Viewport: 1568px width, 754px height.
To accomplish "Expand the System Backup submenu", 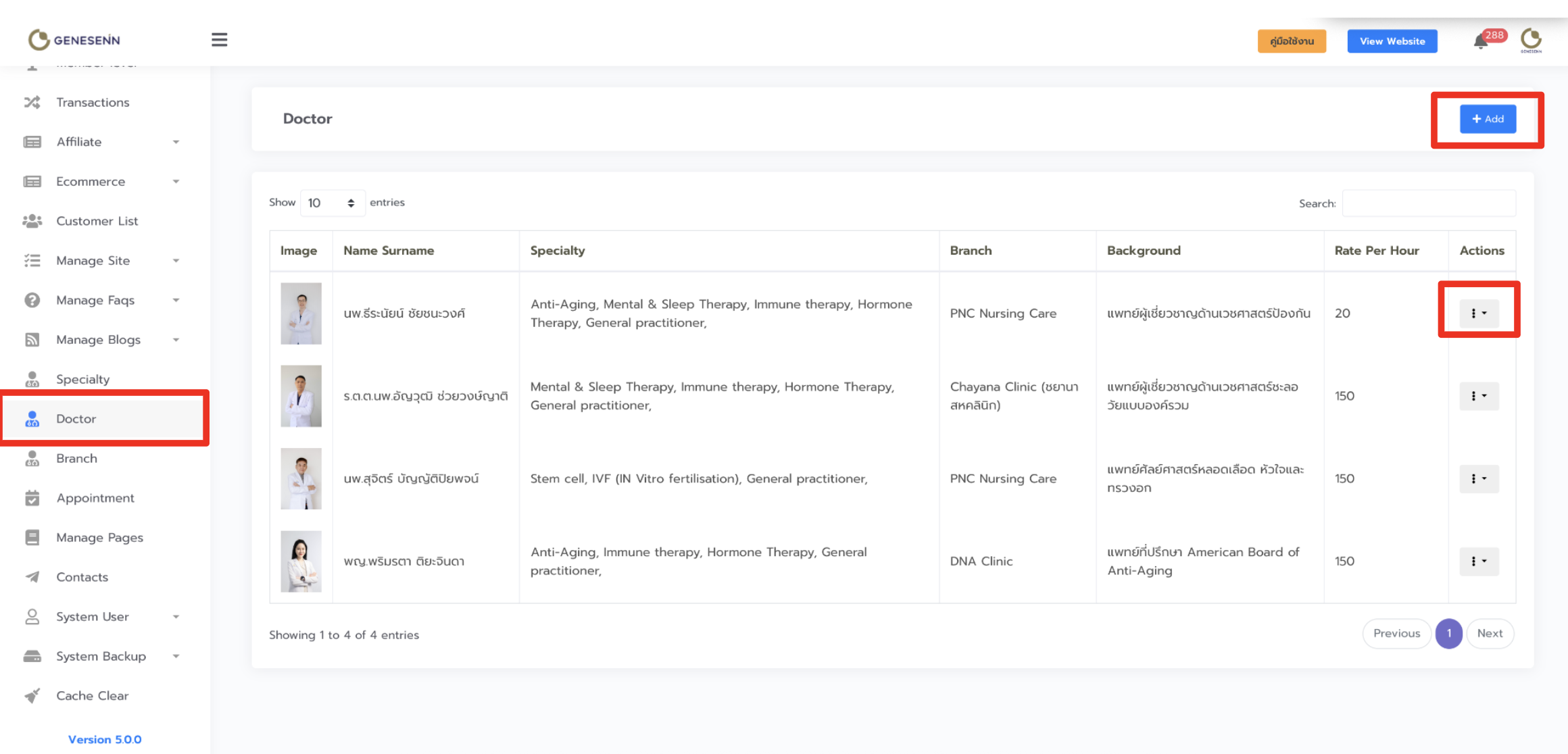I will coord(101,656).
